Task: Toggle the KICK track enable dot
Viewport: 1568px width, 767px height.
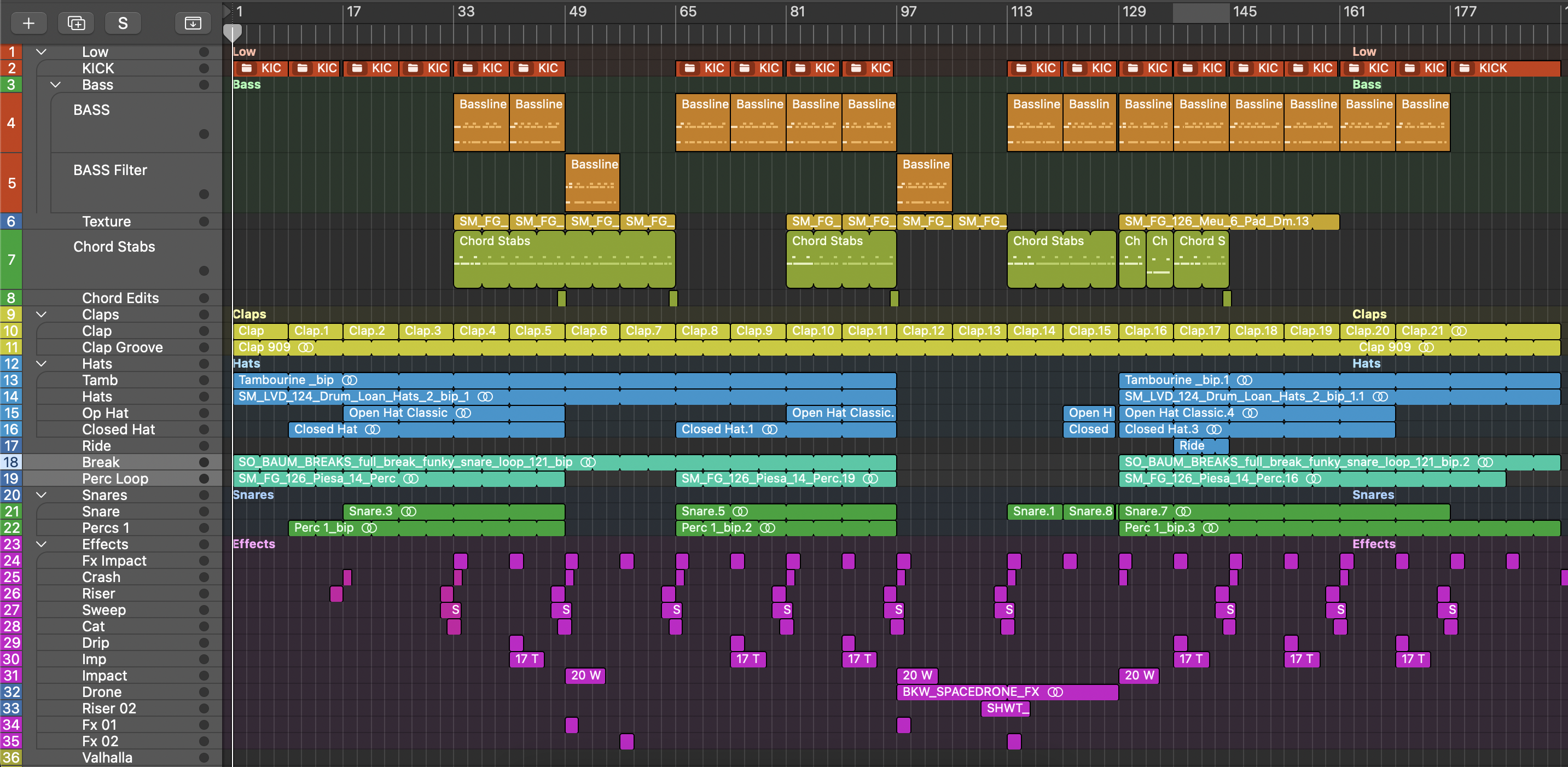Action: pos(204,68)
